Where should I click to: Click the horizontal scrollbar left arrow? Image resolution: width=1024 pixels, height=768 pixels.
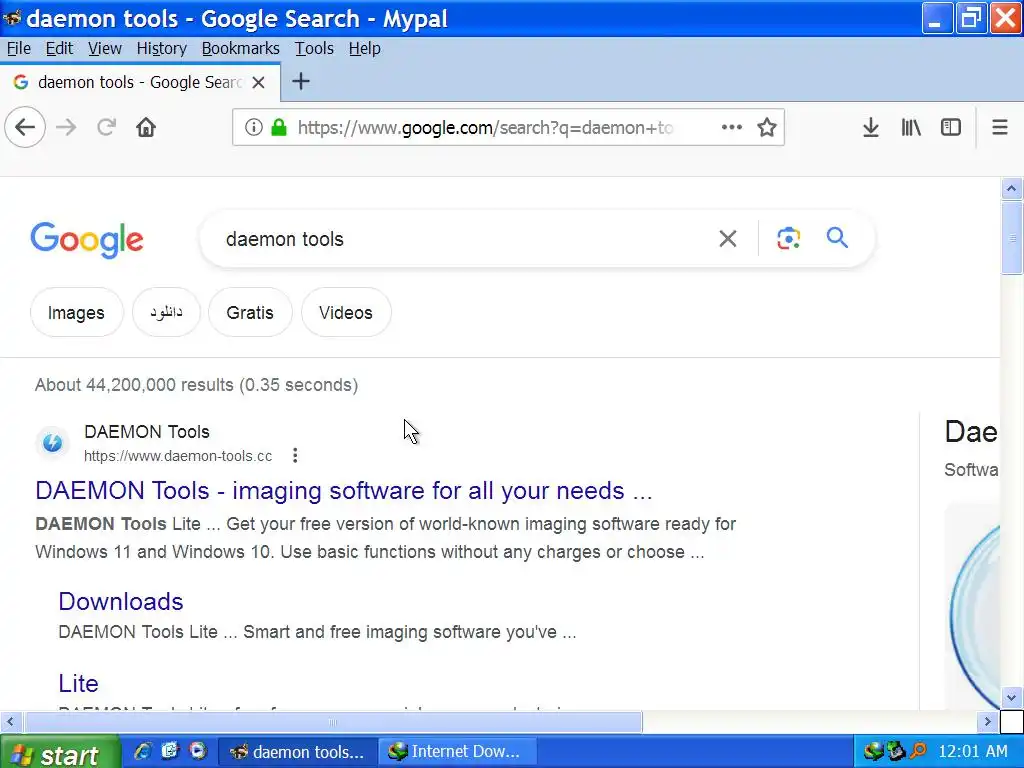[10, 722]
